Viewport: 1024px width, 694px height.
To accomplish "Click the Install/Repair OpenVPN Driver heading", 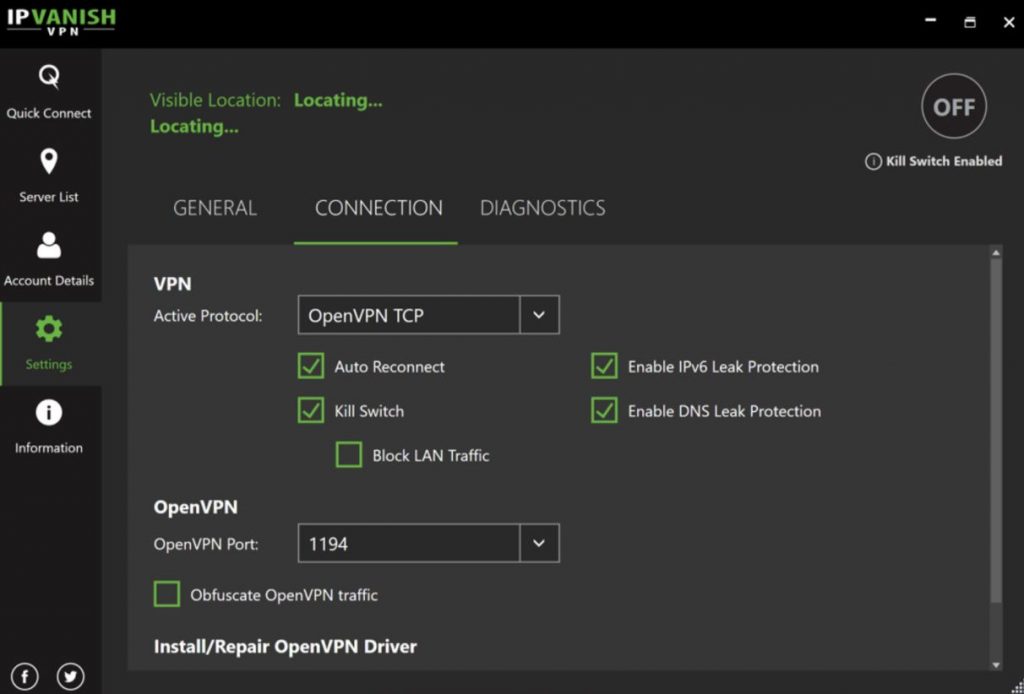I will [x=285, y=646].
